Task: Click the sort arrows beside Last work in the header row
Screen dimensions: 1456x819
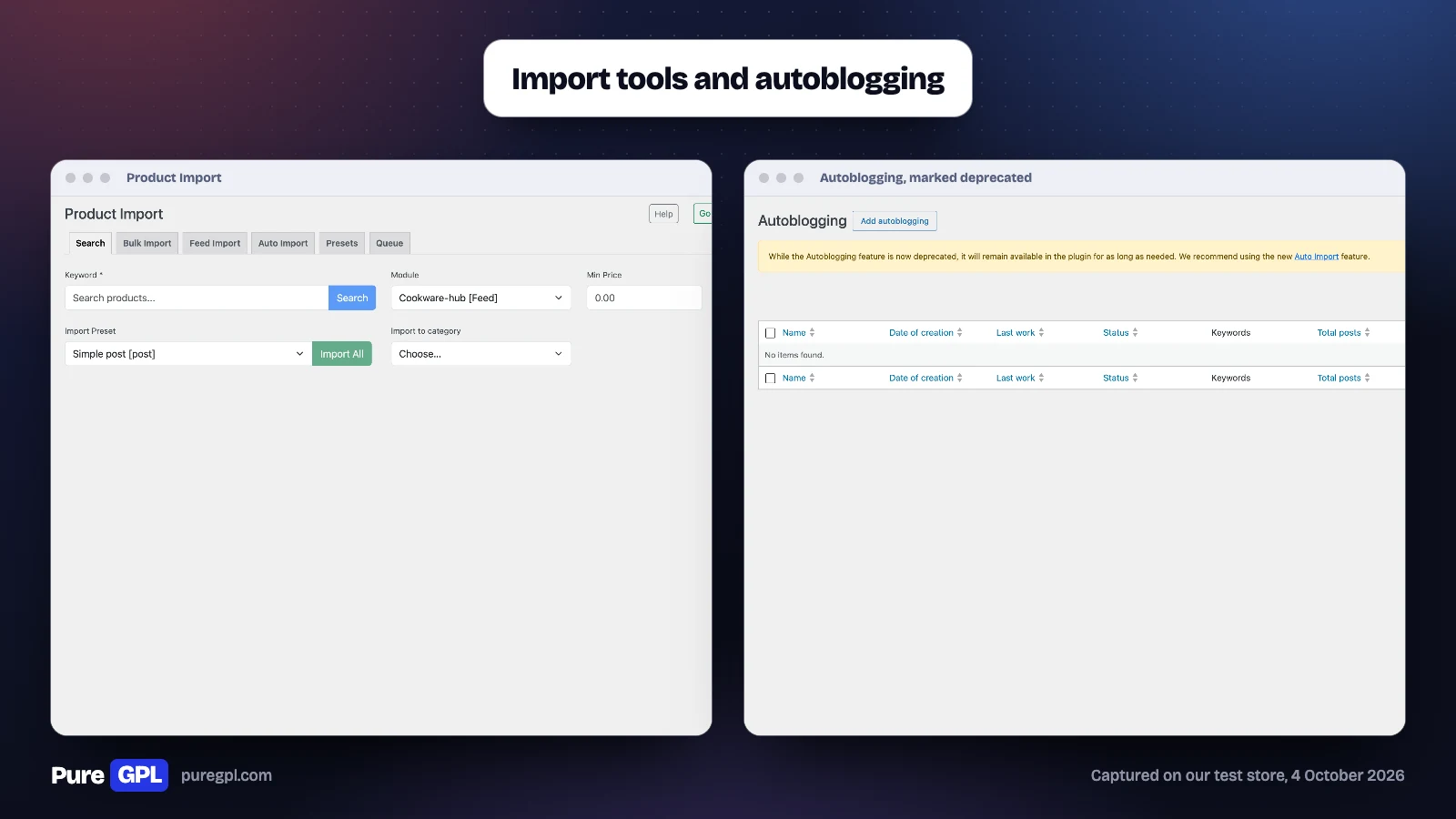Action: pos(1041,333)
